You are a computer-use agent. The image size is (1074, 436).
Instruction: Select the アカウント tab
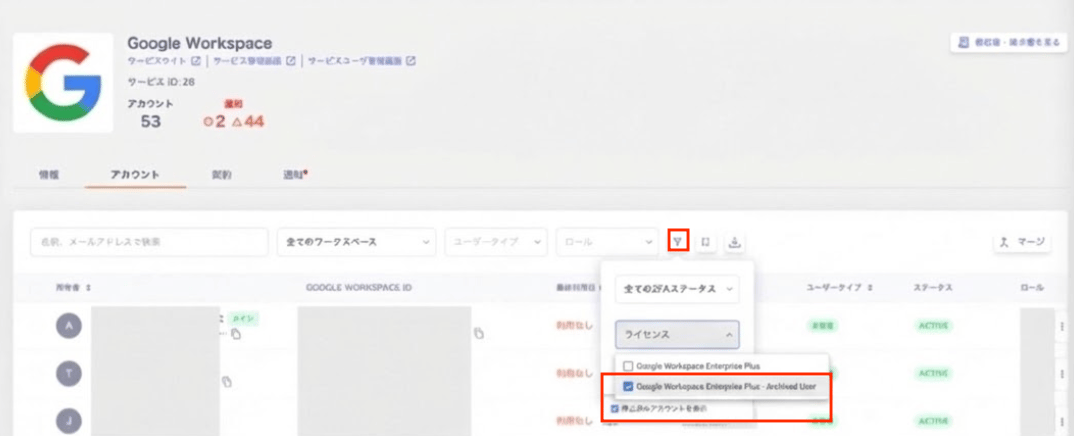tap(135, 175)
